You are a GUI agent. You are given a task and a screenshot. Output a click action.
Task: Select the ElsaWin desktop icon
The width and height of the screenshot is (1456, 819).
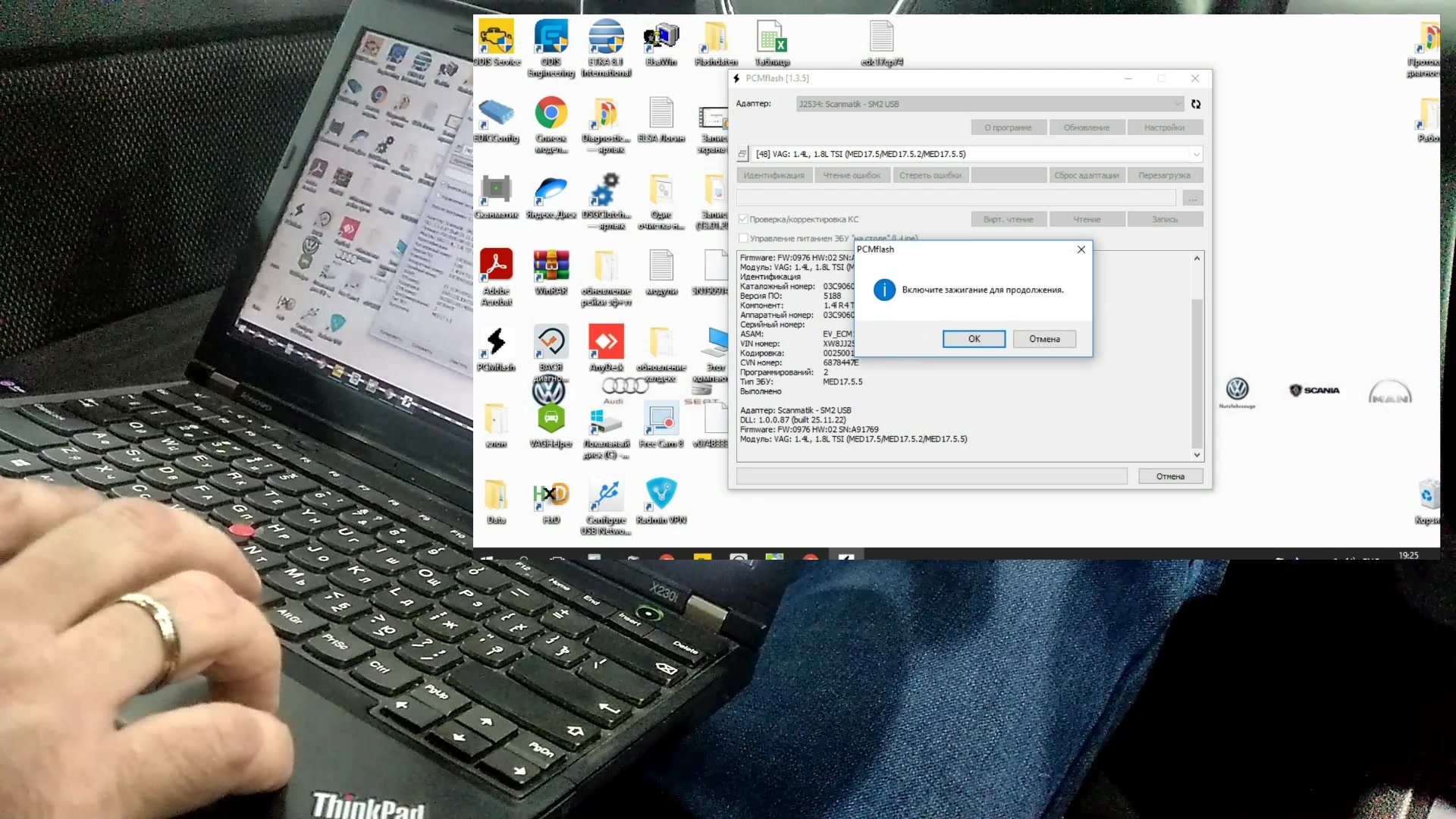(661, 42)
